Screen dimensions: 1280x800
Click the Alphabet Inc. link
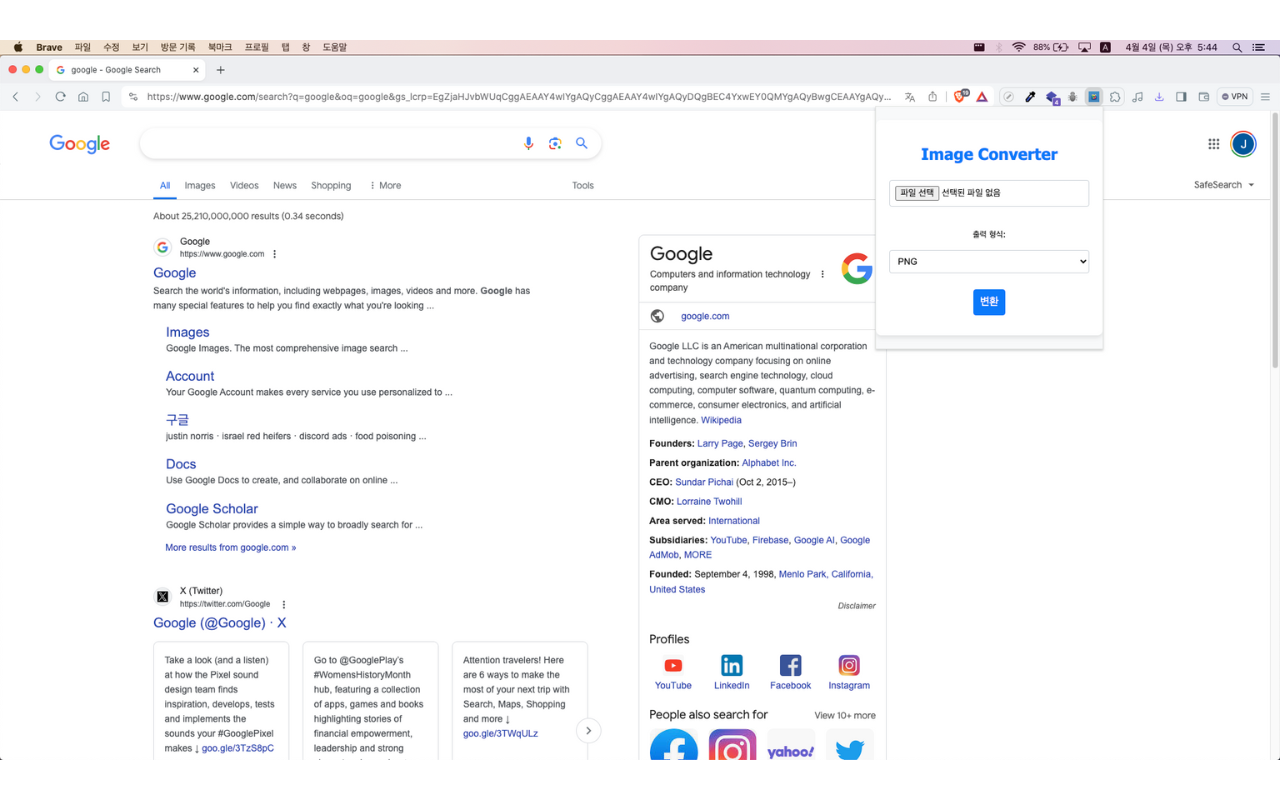(769, 463)
